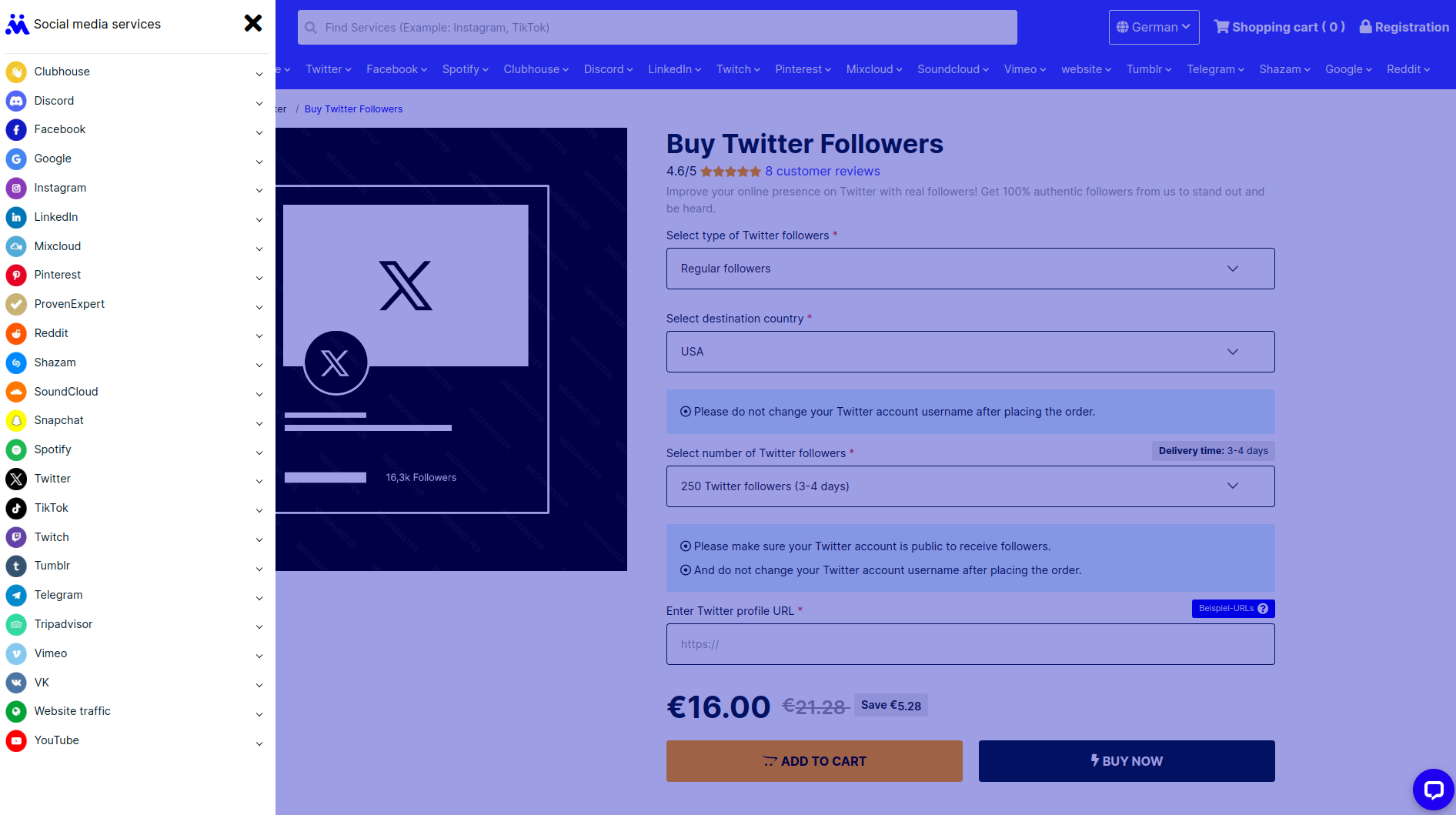Open the live chat bubble icon
The height and width of the screenshot is (815, 1456).
(x=1433, y=790)
